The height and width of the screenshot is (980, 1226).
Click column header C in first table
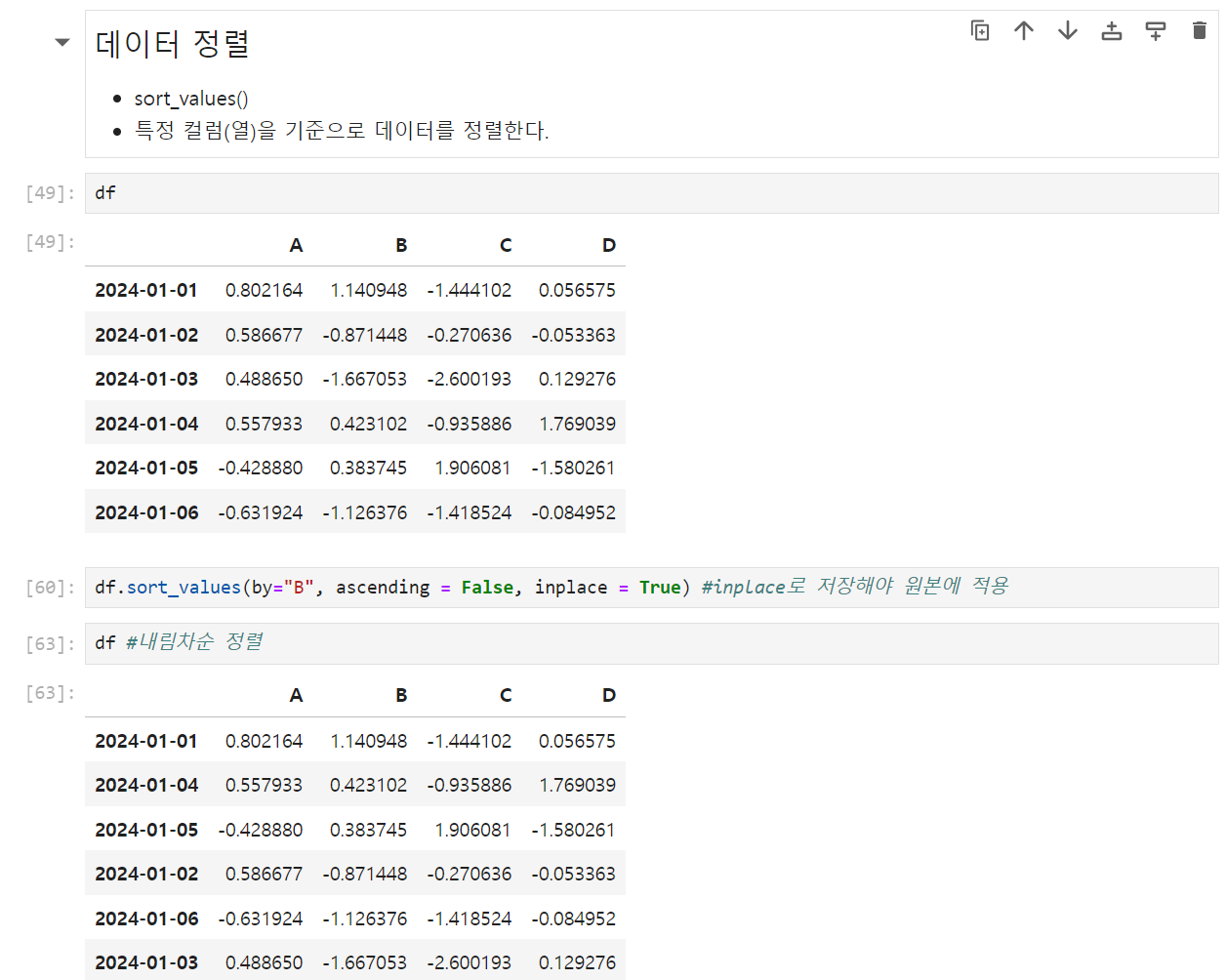[506, 245]
